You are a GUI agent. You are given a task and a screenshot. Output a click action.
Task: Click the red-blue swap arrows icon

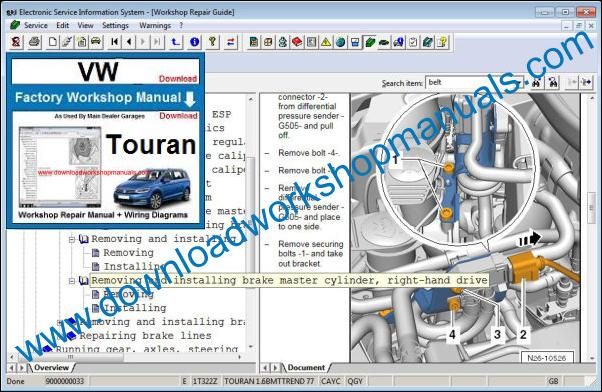[x=231, y=41]
